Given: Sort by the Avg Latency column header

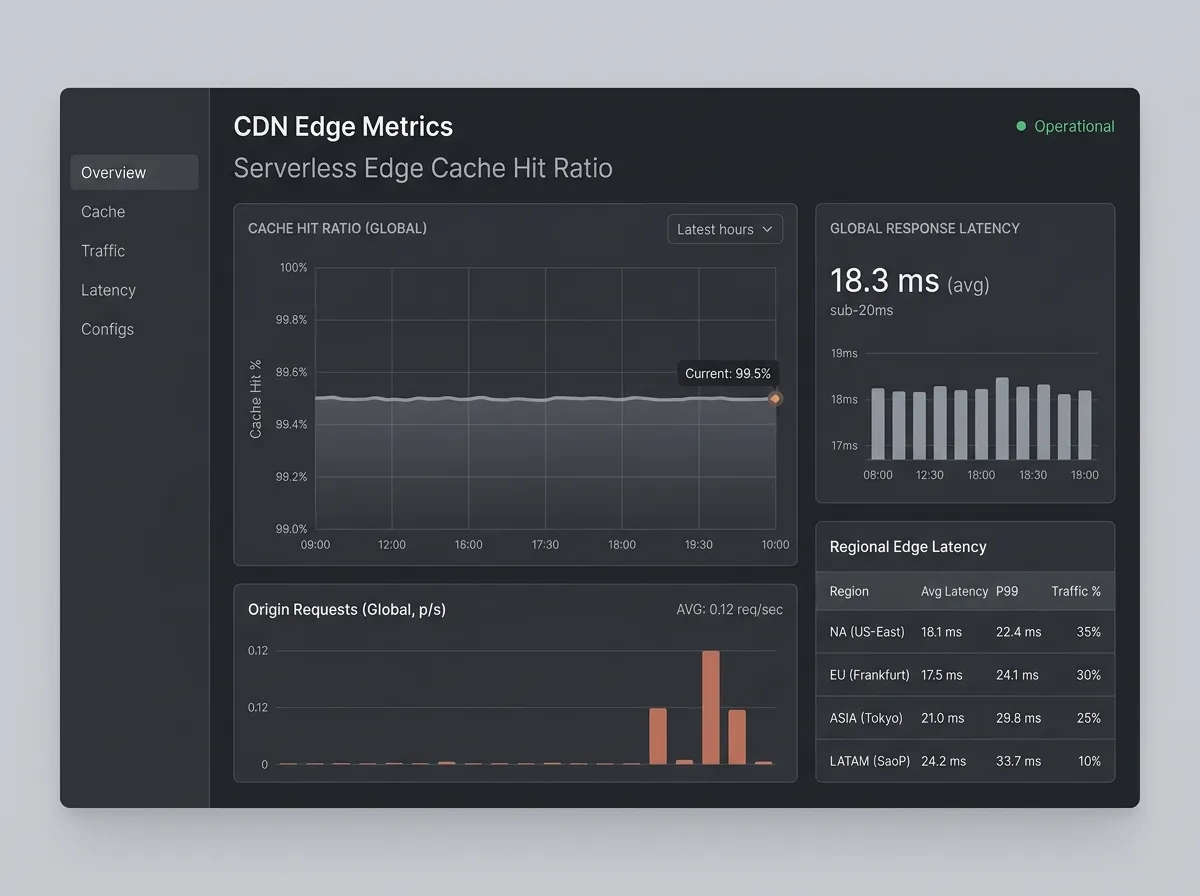Looking at the screenshot, I should pyautogui.click(x=954, y=591).
